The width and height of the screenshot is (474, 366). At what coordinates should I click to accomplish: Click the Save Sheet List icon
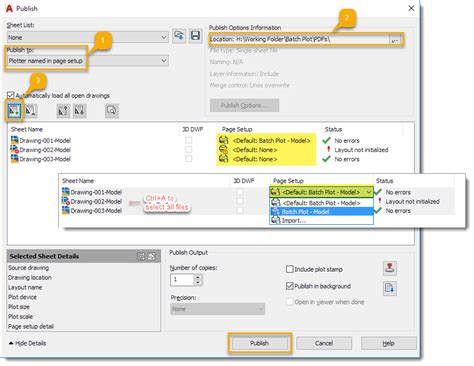(x=195, y=36)
